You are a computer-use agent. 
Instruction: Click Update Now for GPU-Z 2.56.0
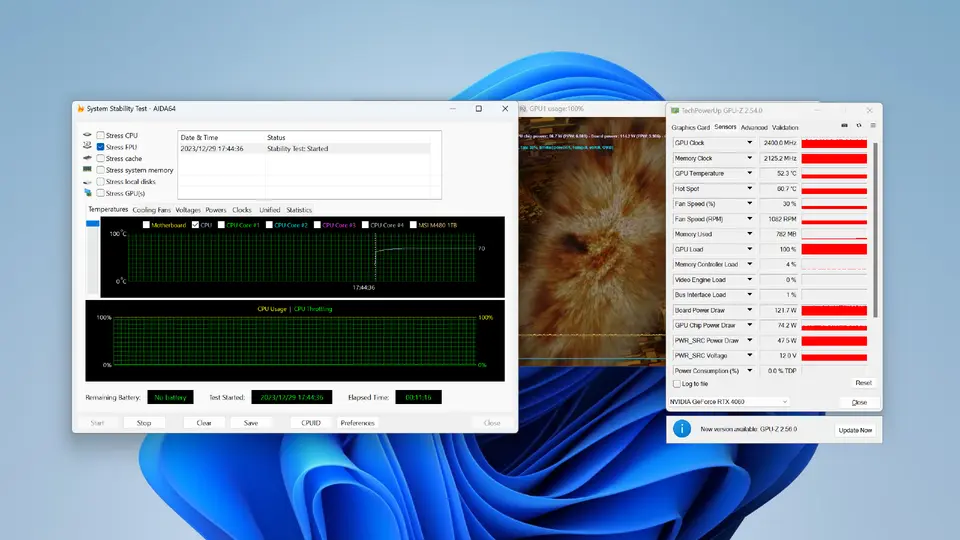(x=855, y=430)
